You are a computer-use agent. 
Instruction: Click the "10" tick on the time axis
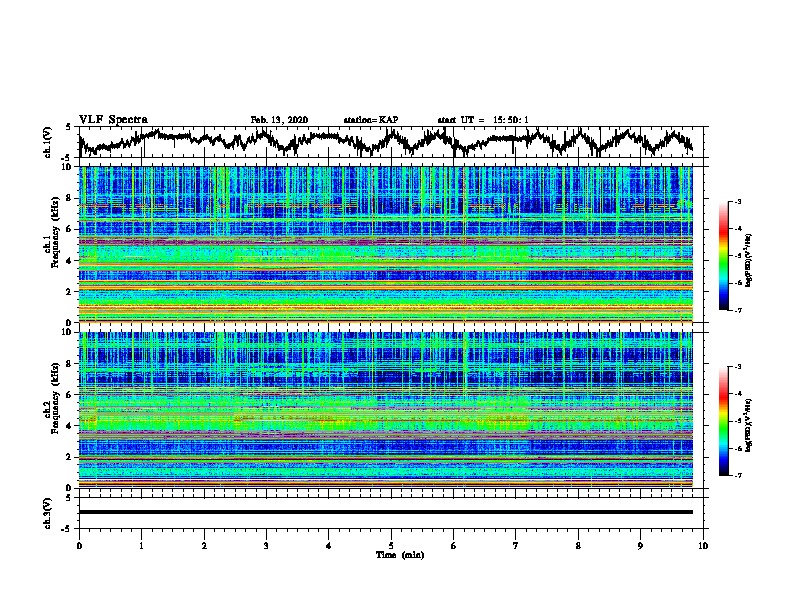pos(703,546)
